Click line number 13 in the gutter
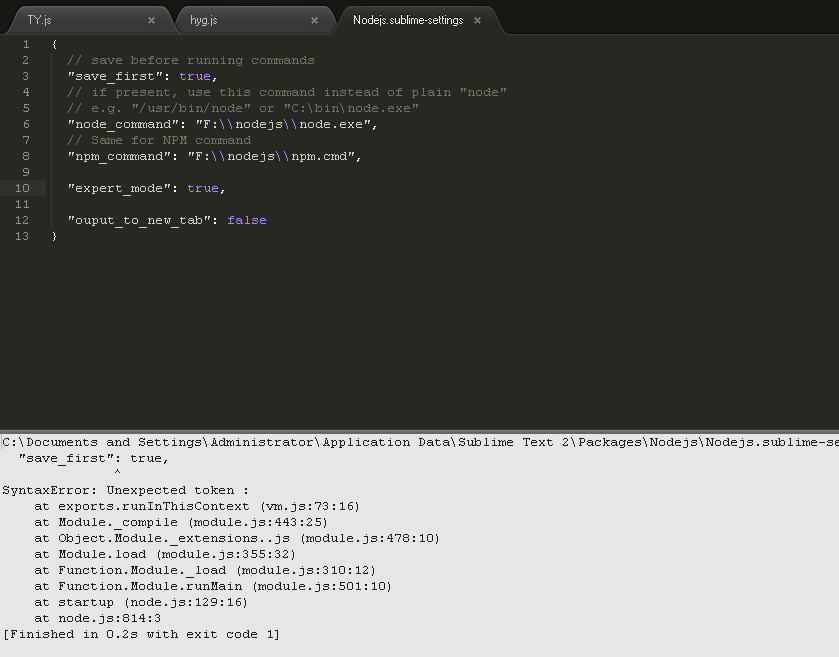 [22, 236]
